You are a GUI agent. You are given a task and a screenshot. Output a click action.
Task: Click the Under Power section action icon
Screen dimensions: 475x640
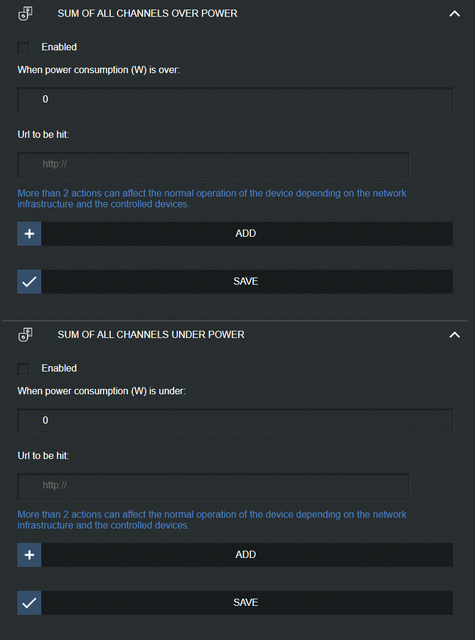[x=25, y=335]
